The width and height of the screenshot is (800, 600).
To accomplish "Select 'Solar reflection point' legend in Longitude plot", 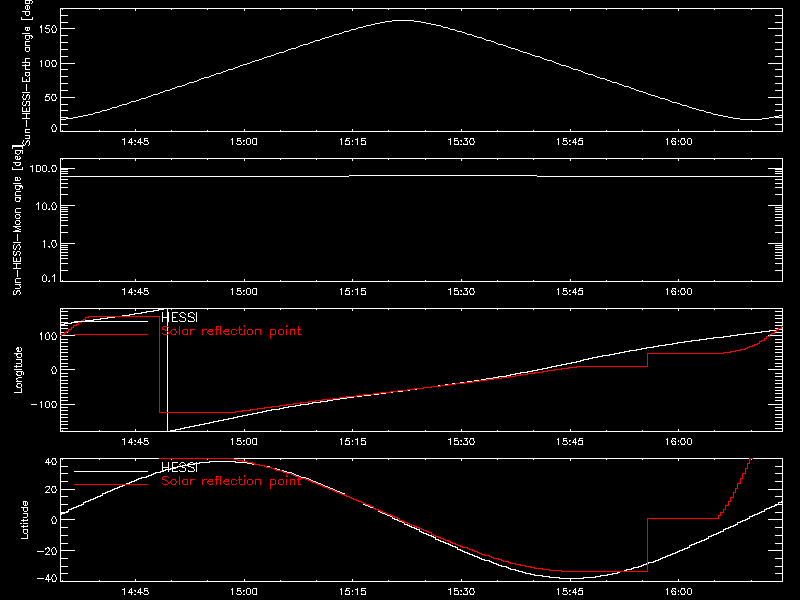I will [x=231, y=331].
